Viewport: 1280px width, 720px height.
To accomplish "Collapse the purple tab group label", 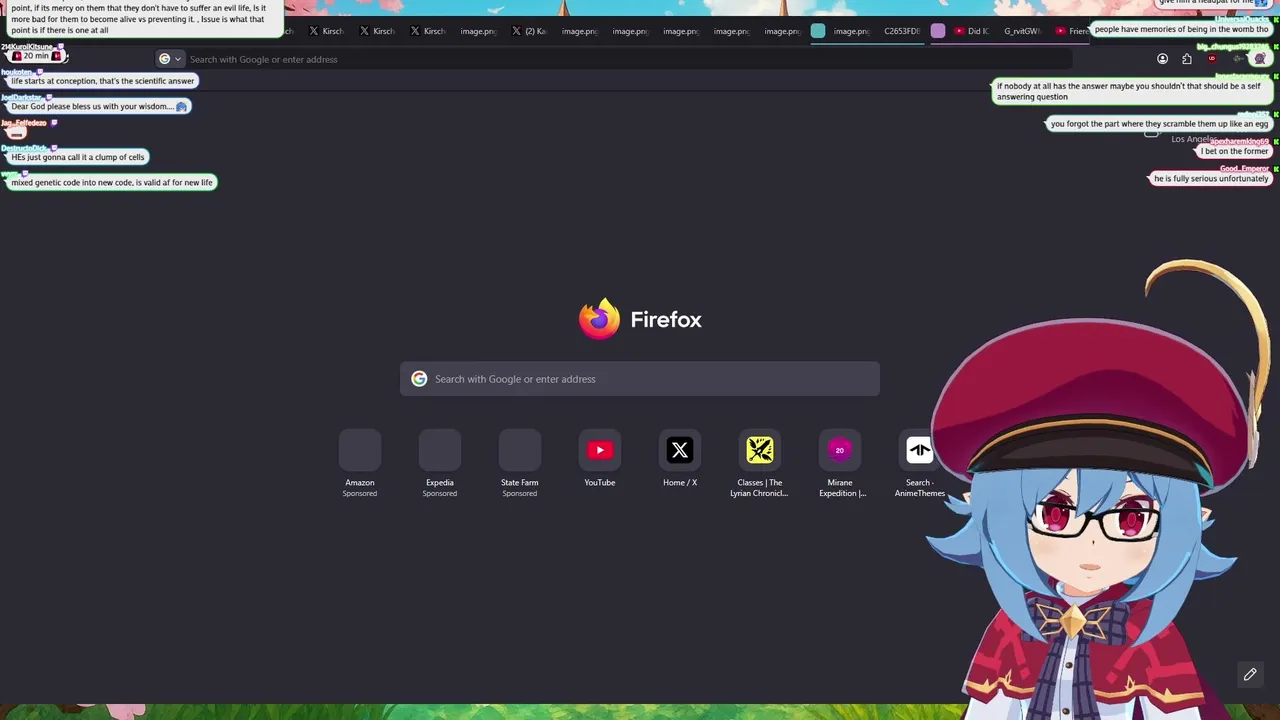I will (x=938, y=31).
